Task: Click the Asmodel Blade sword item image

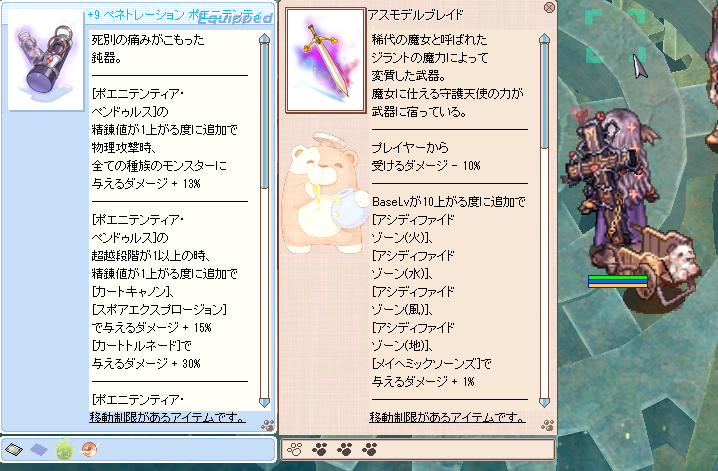Action: [x=326, y=60]
